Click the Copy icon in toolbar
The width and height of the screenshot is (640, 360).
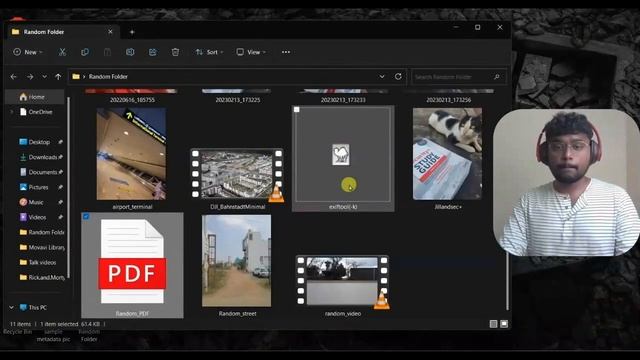(85, 52)
